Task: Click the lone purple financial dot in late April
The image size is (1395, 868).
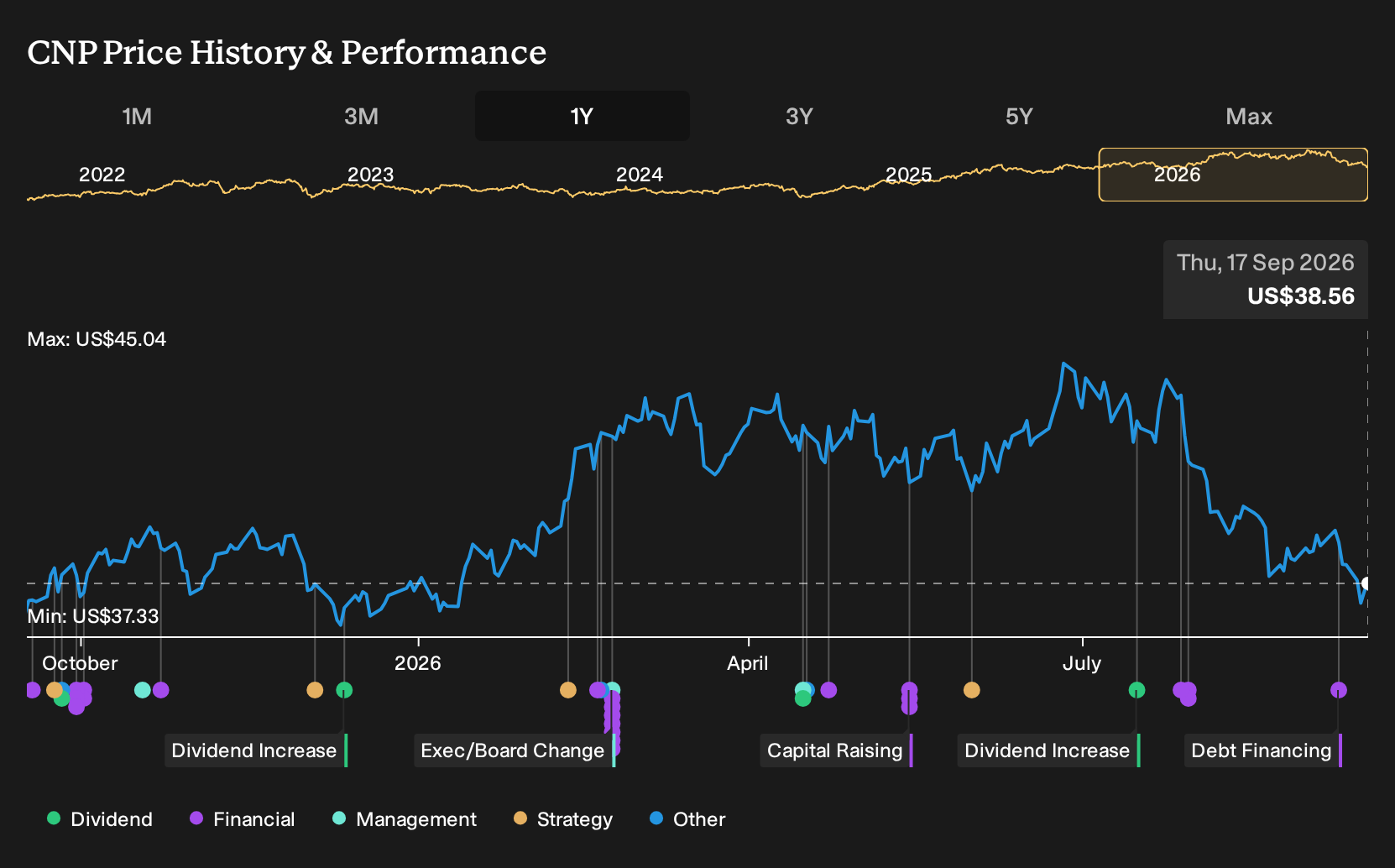Action: [x=828, y=690]
